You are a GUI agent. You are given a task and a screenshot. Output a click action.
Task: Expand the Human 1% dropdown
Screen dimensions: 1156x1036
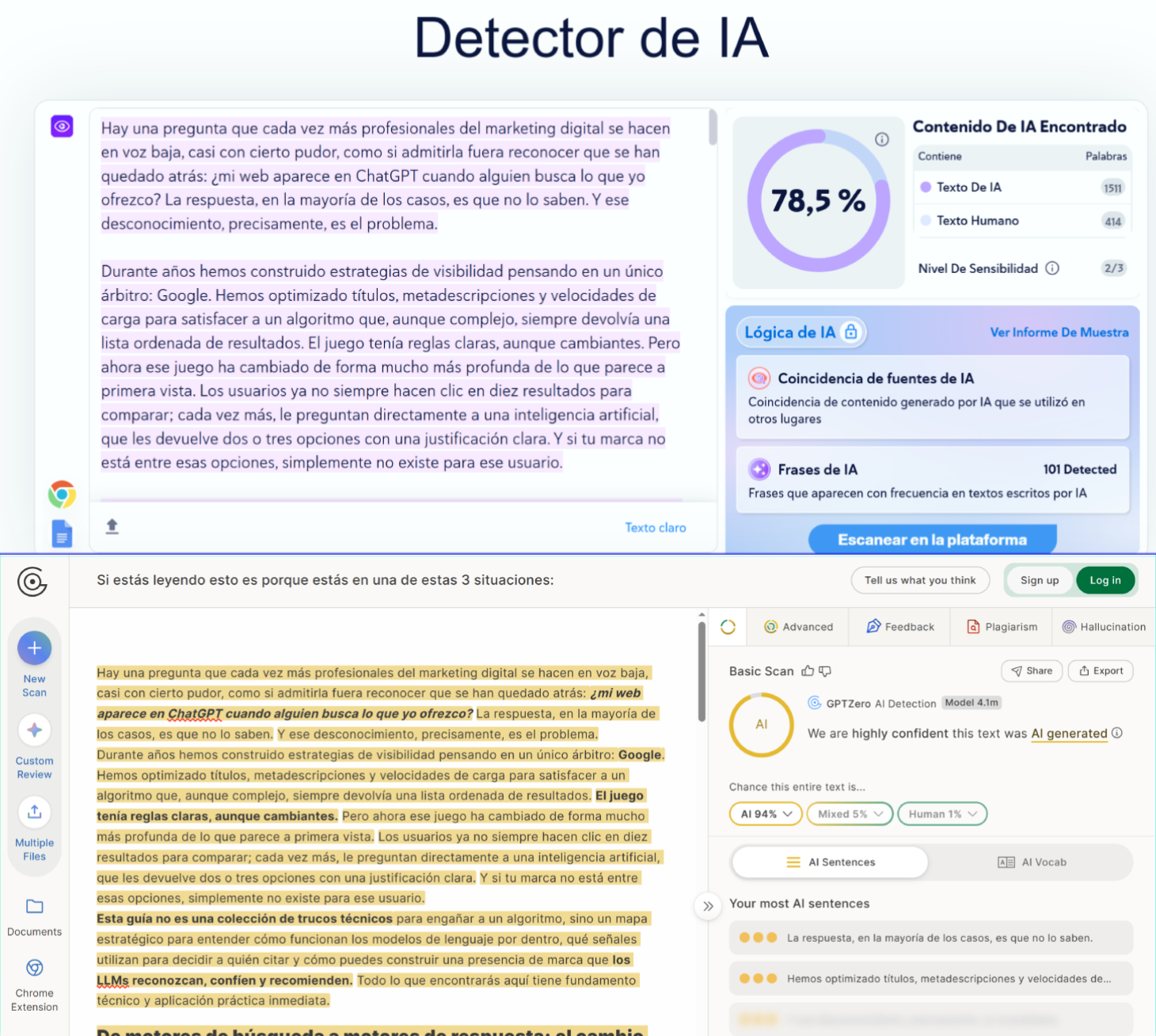pos(942,814)
